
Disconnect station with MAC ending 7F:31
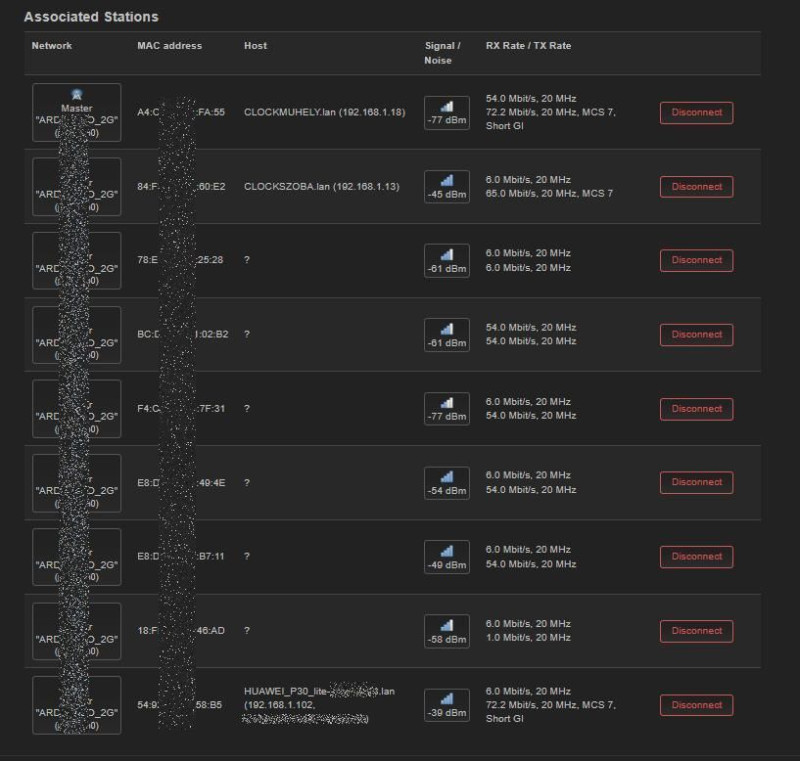coord(696,409)
